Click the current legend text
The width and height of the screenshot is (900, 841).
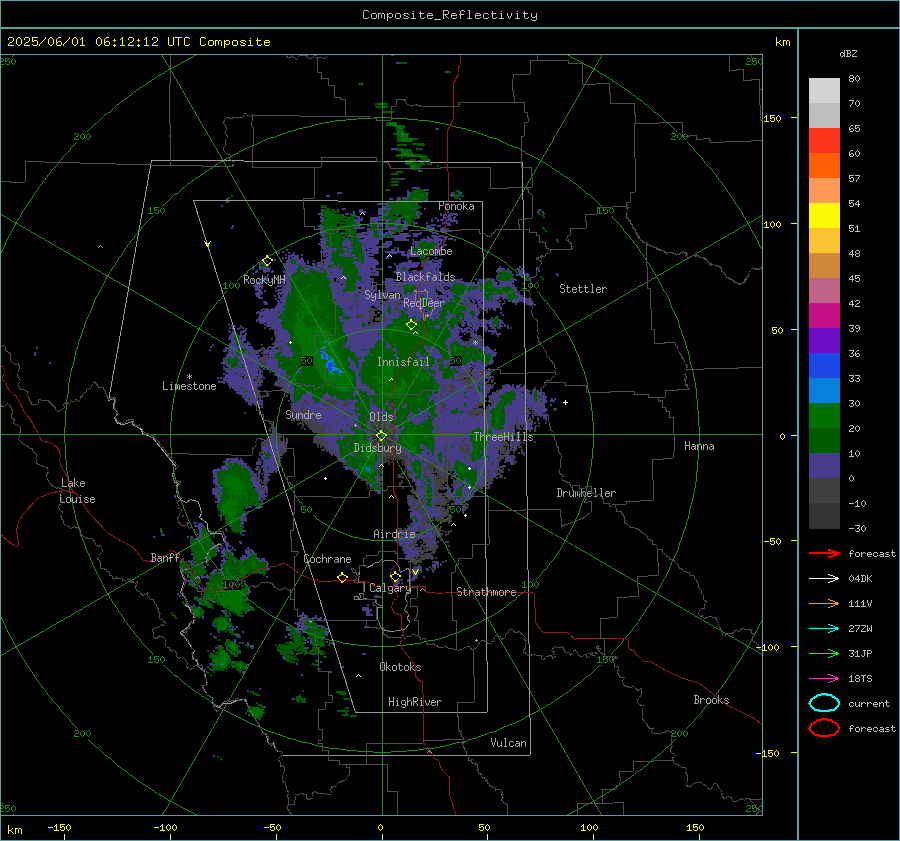tap(869, 703)
